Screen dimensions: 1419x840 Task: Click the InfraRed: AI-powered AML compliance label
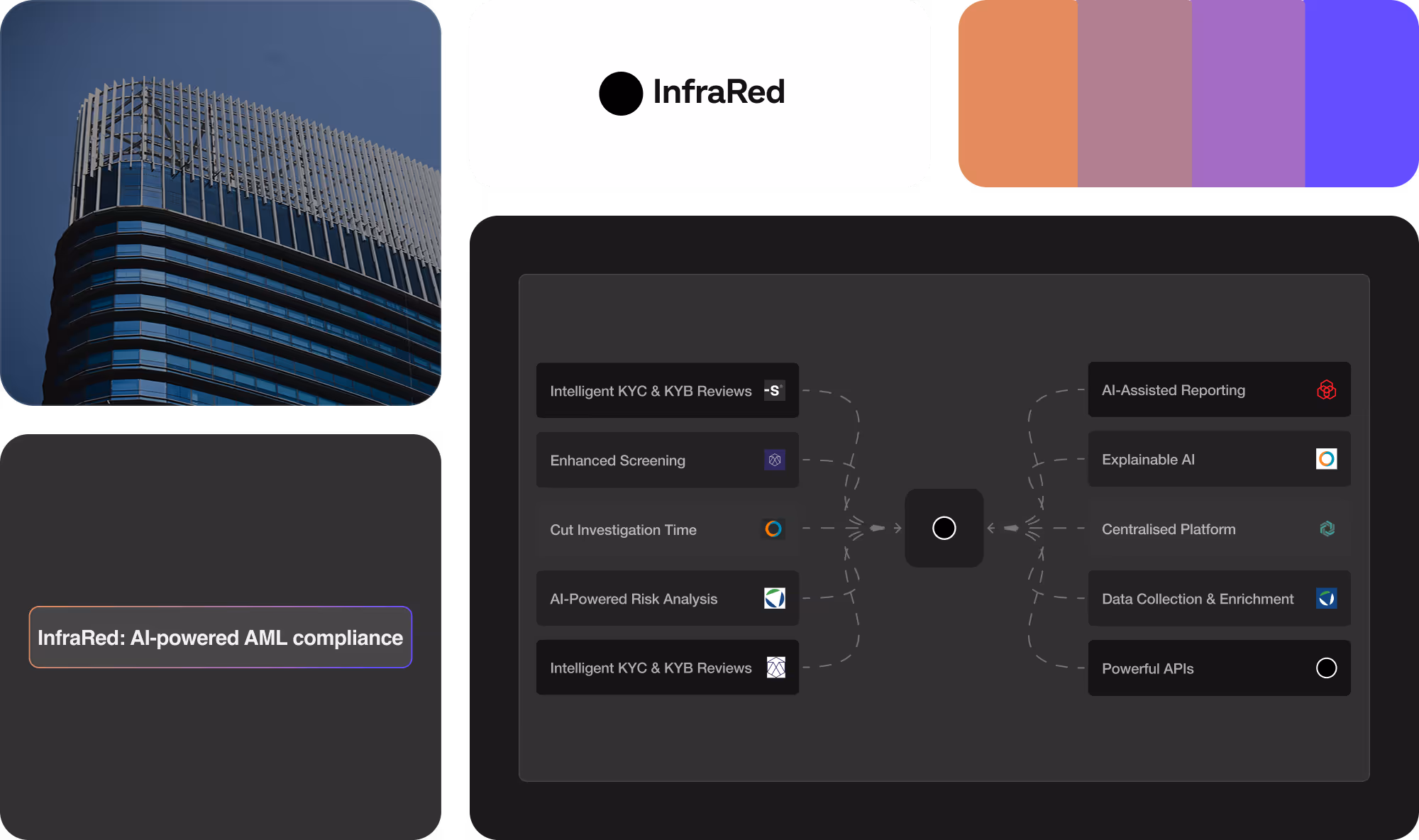(x=220, y=637)
